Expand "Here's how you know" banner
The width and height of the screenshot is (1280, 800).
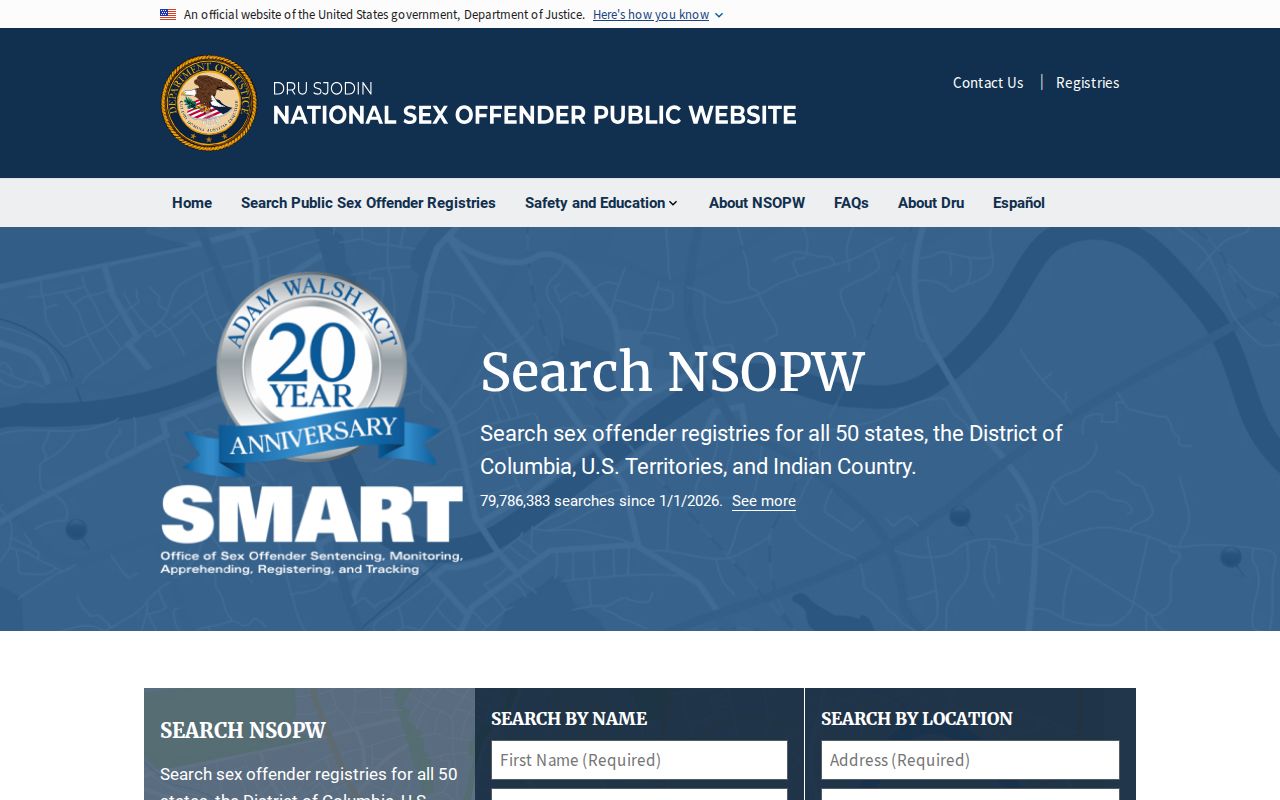[657, 15]
